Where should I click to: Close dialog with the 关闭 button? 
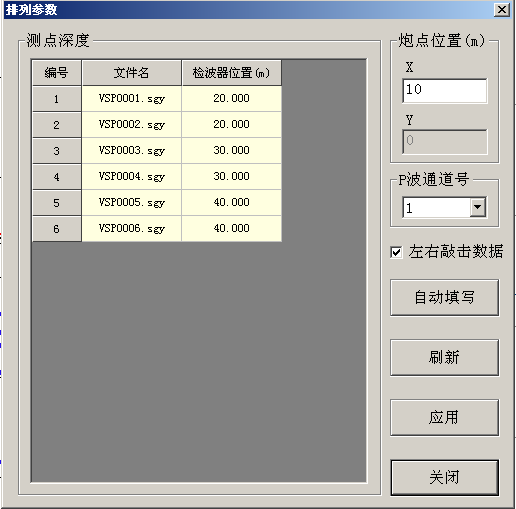click(x=444, y=478)
